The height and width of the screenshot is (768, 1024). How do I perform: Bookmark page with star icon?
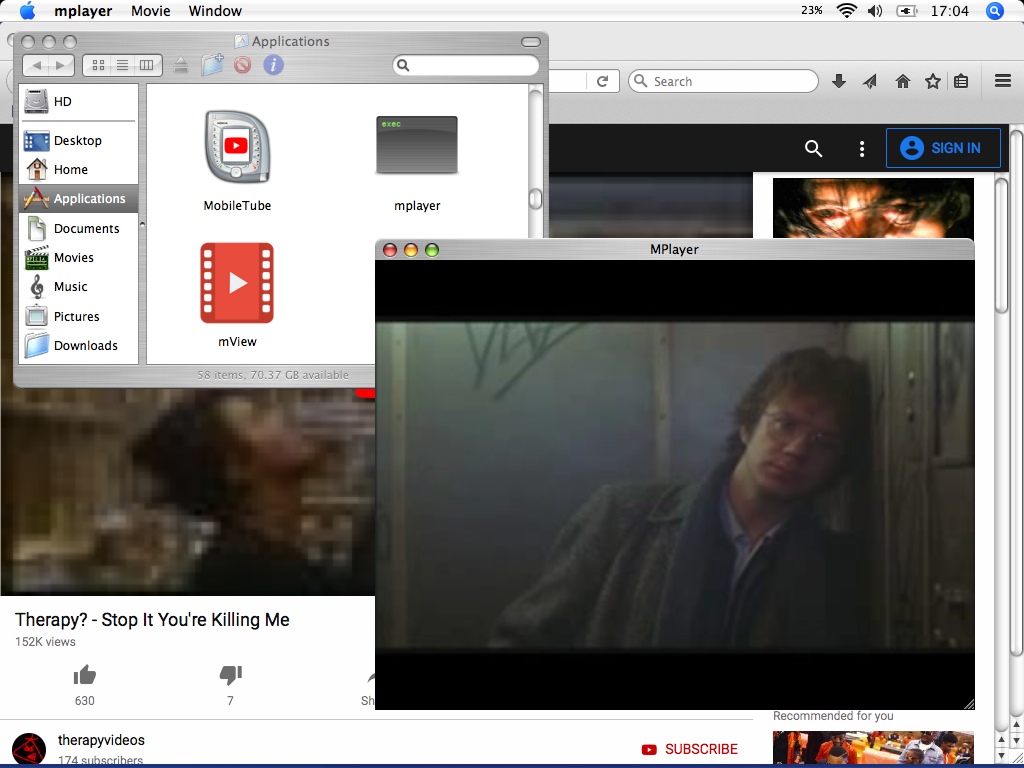click(x=933, y=81)
